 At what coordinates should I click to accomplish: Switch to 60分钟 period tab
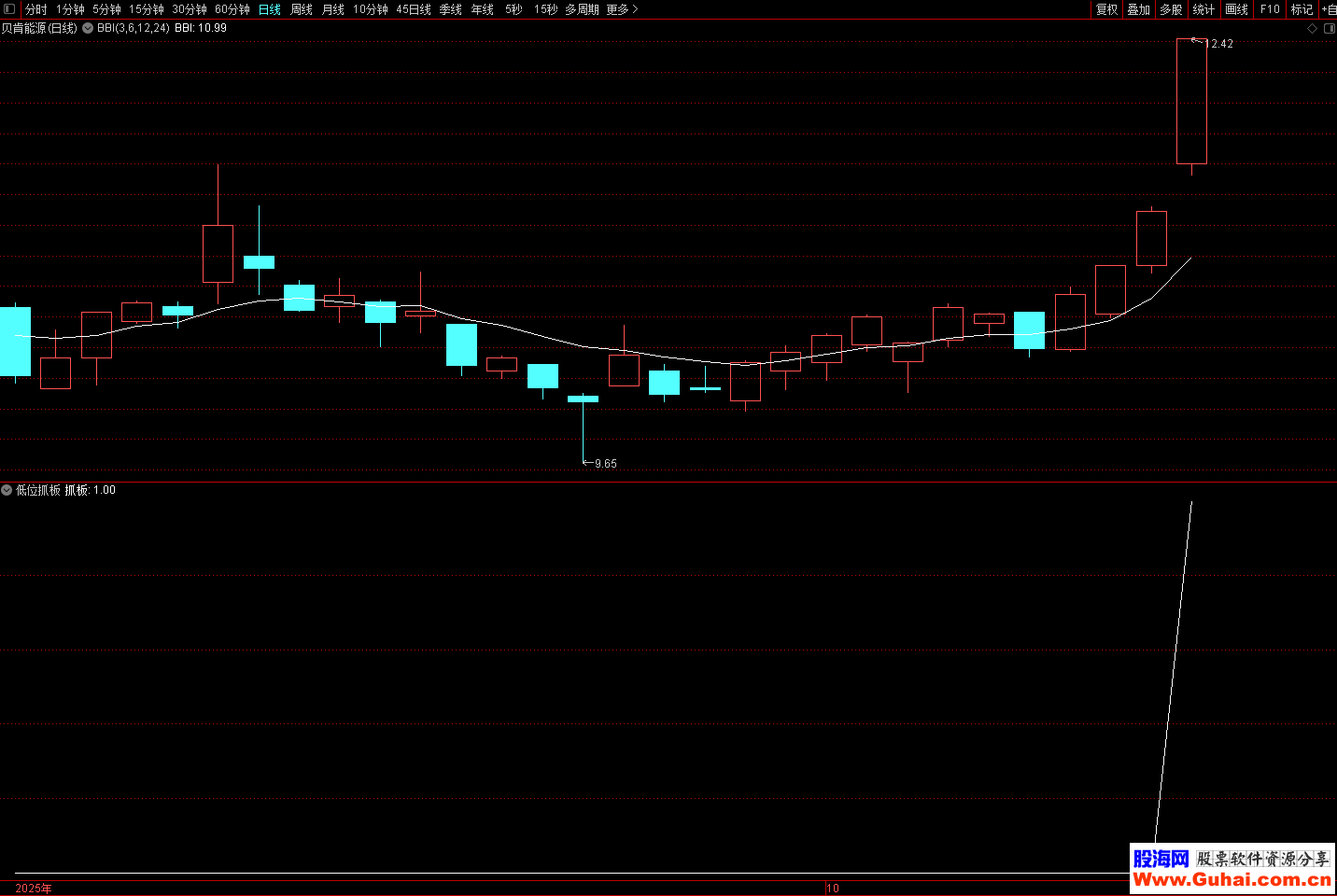click(x=232, y=9)
